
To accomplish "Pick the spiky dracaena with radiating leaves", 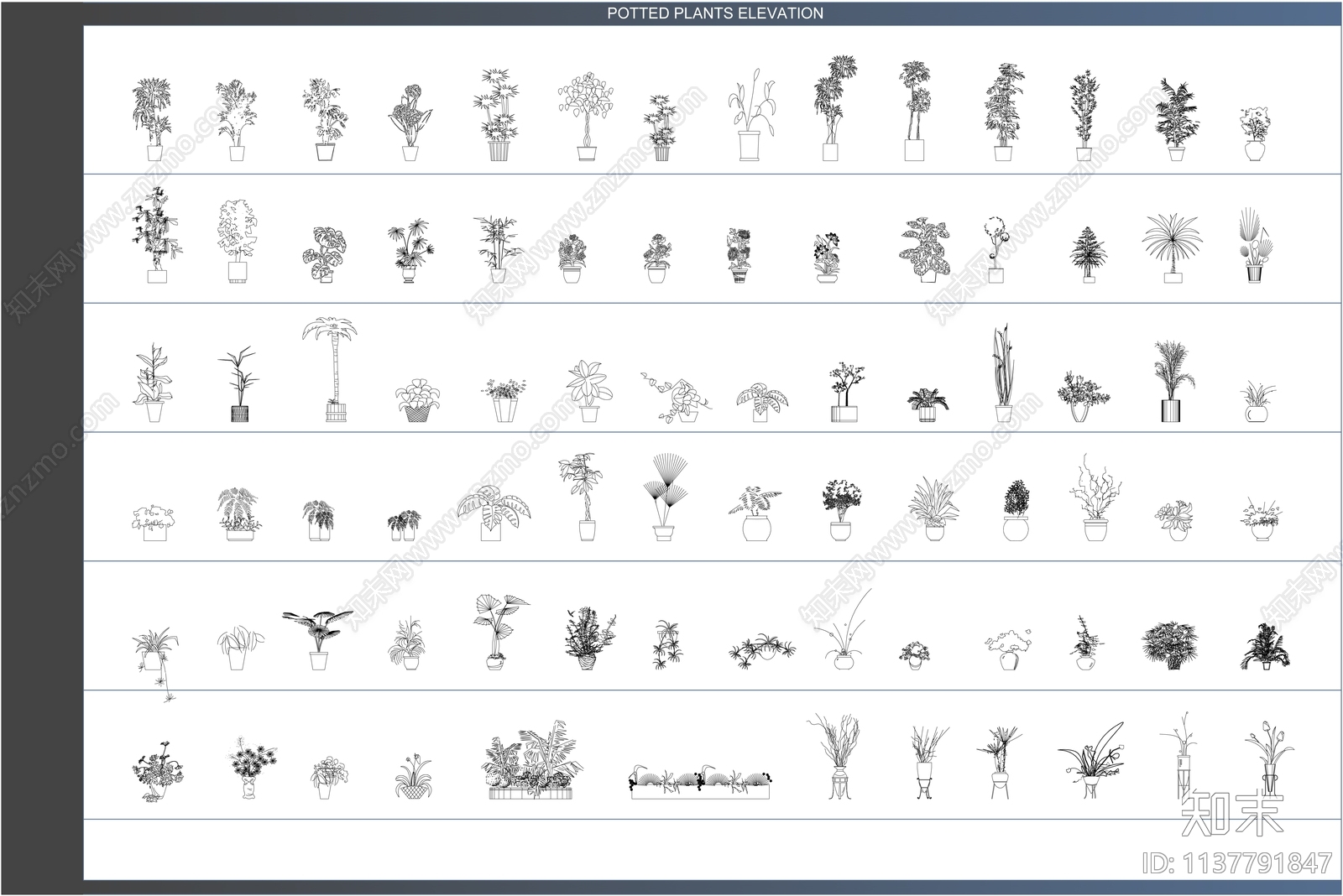I will [x=1172, y=248].
